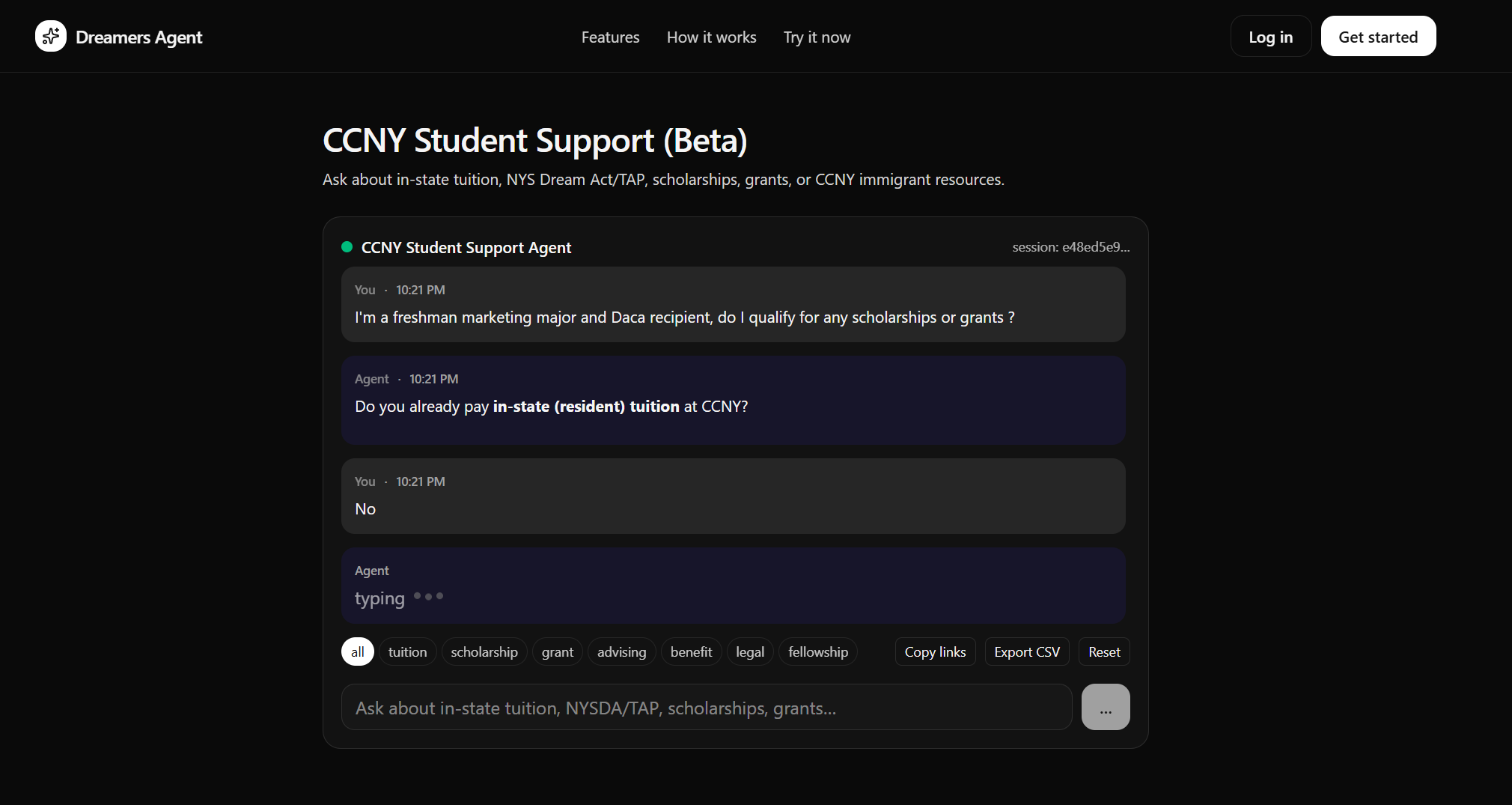Reset the chat session
The image size is (1512, 805).
click(1104, 652)
